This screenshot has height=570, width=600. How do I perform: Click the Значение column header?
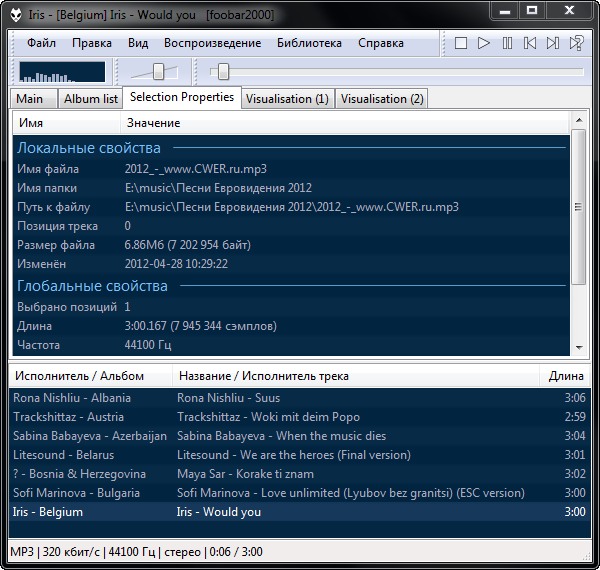(153, 123)
